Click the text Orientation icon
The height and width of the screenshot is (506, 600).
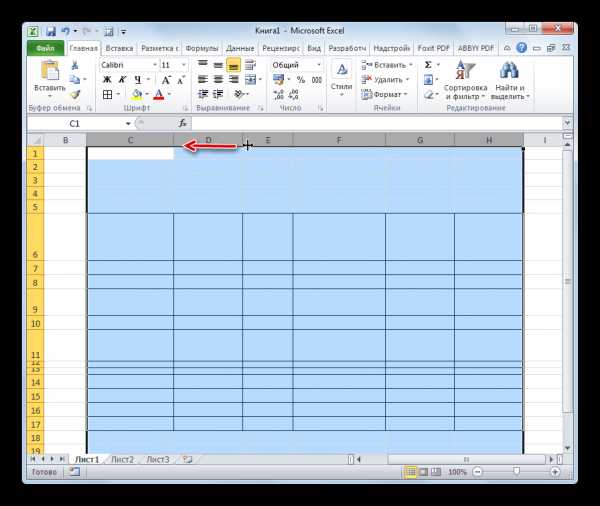[x=239, y=94]
